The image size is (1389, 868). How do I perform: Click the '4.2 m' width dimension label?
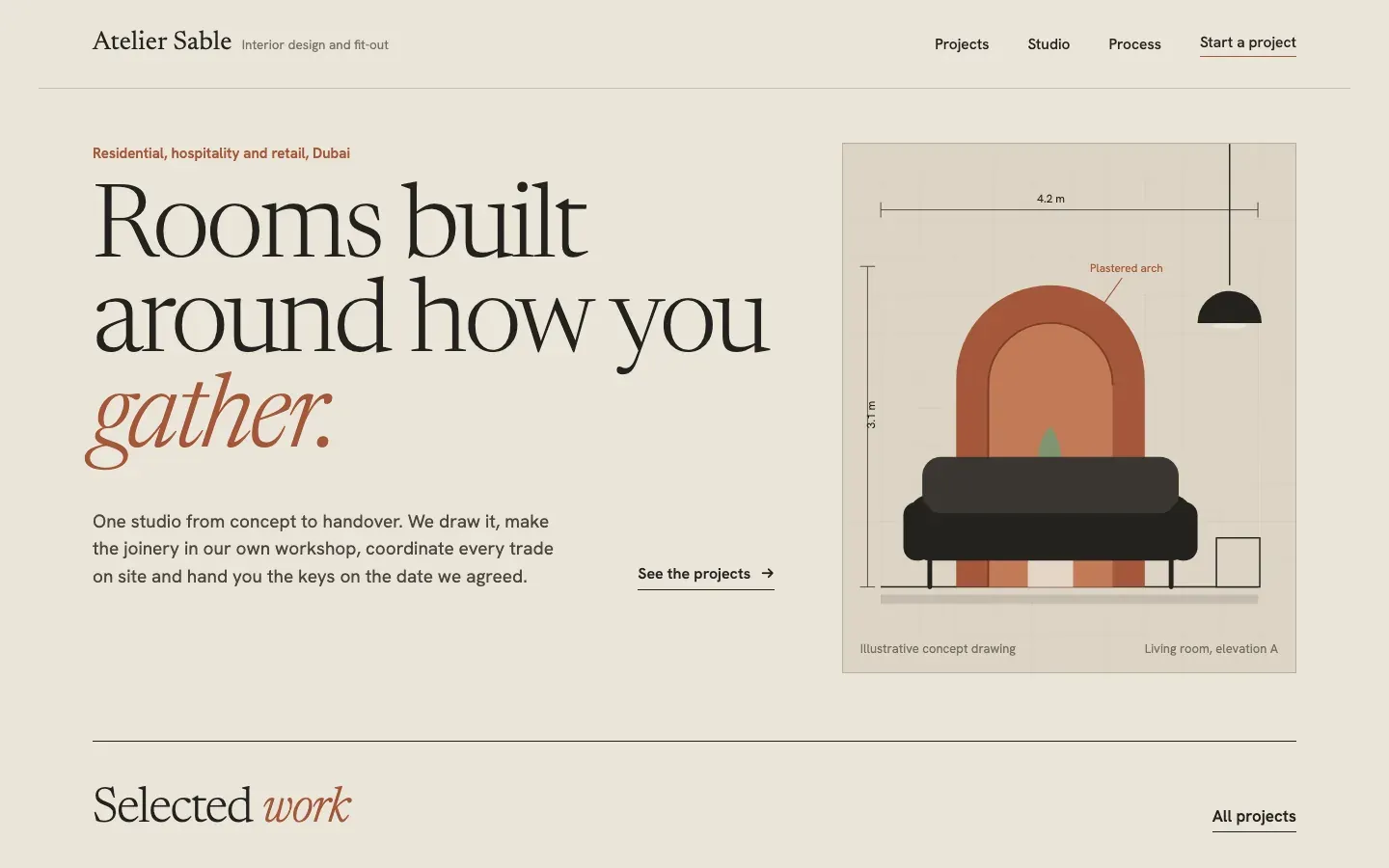click(x=1050, y=199)
